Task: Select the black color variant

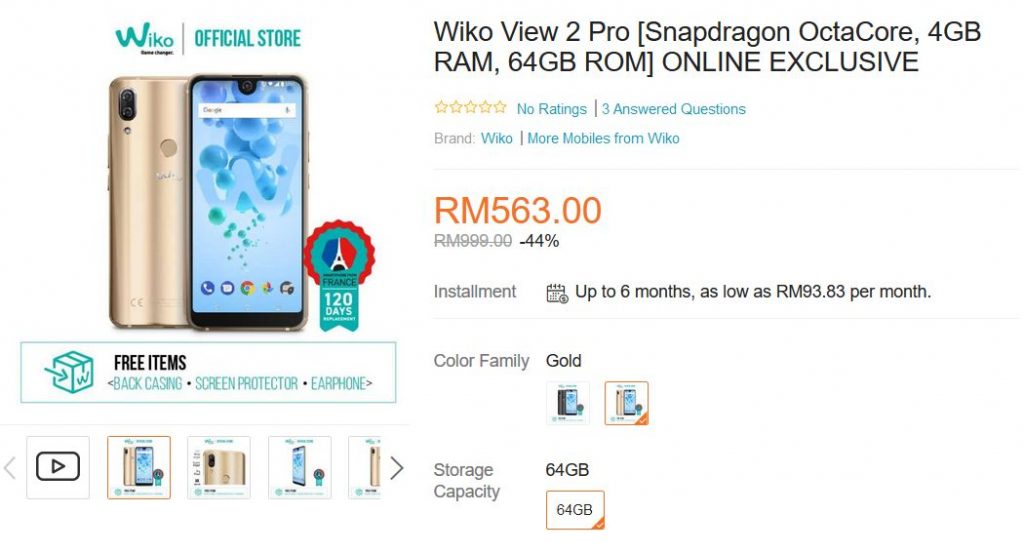Action: point(568,403)
